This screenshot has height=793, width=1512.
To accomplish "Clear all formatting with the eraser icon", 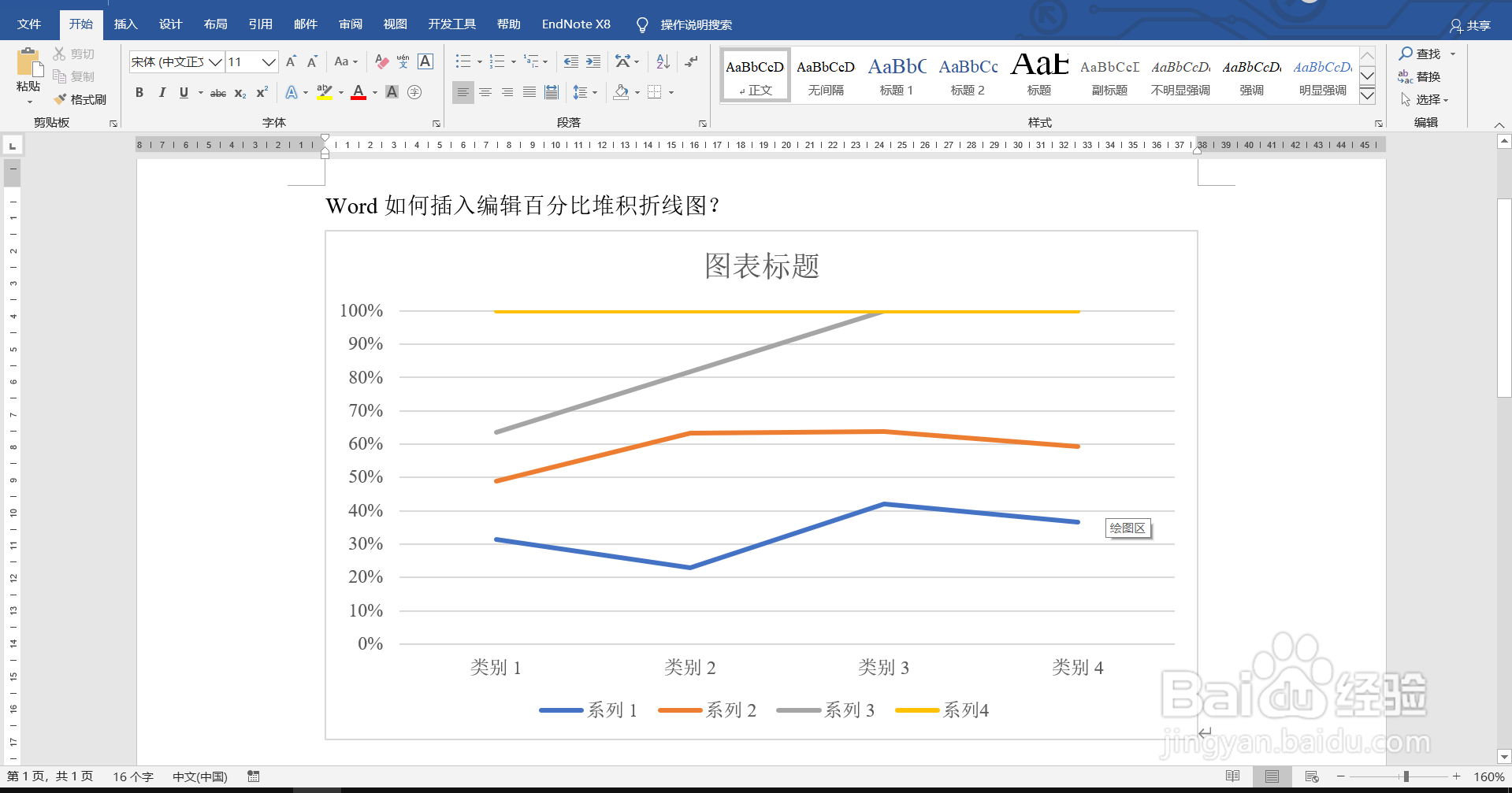I will click(x=382, y=61).
